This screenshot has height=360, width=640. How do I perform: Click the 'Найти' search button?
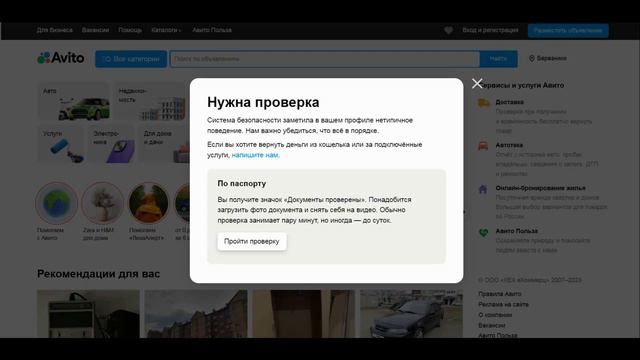[498, 59]
